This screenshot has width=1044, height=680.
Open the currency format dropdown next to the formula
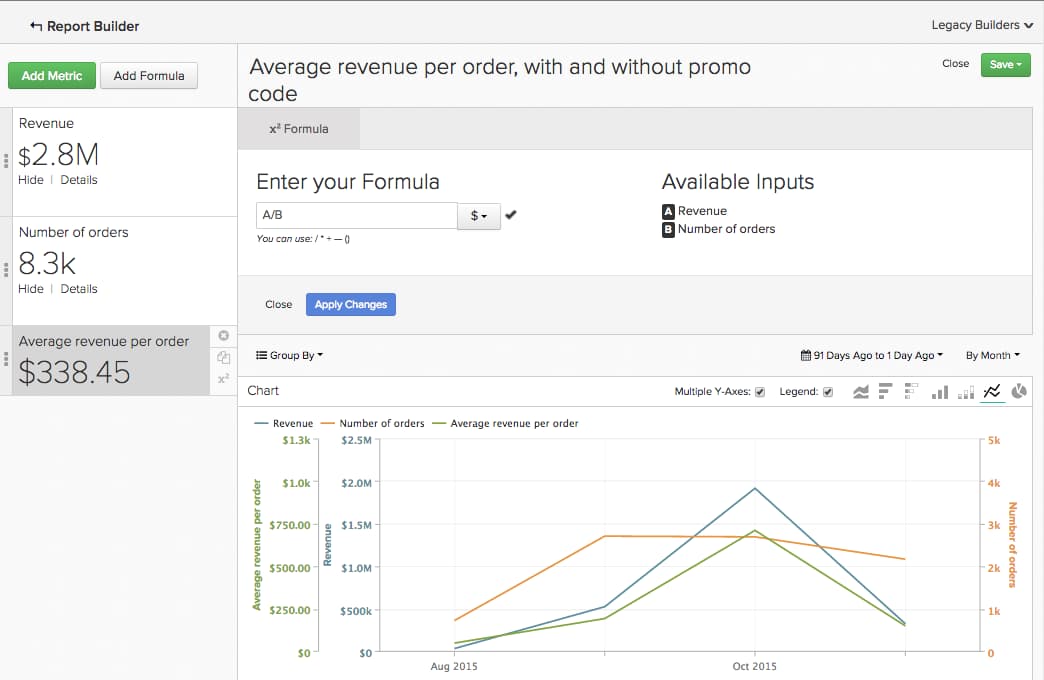pyautogui.click(x=478, y=215)
